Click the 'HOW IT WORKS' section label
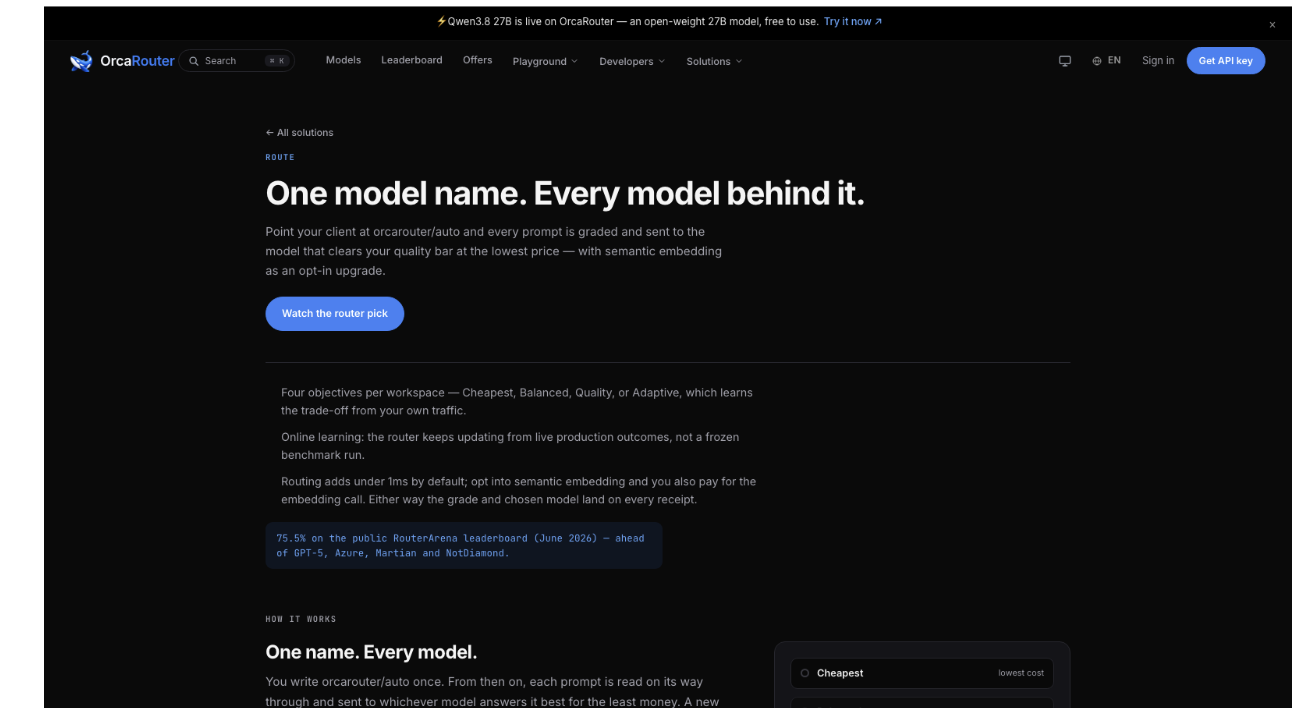The image size is (1308, 728). 301,619
